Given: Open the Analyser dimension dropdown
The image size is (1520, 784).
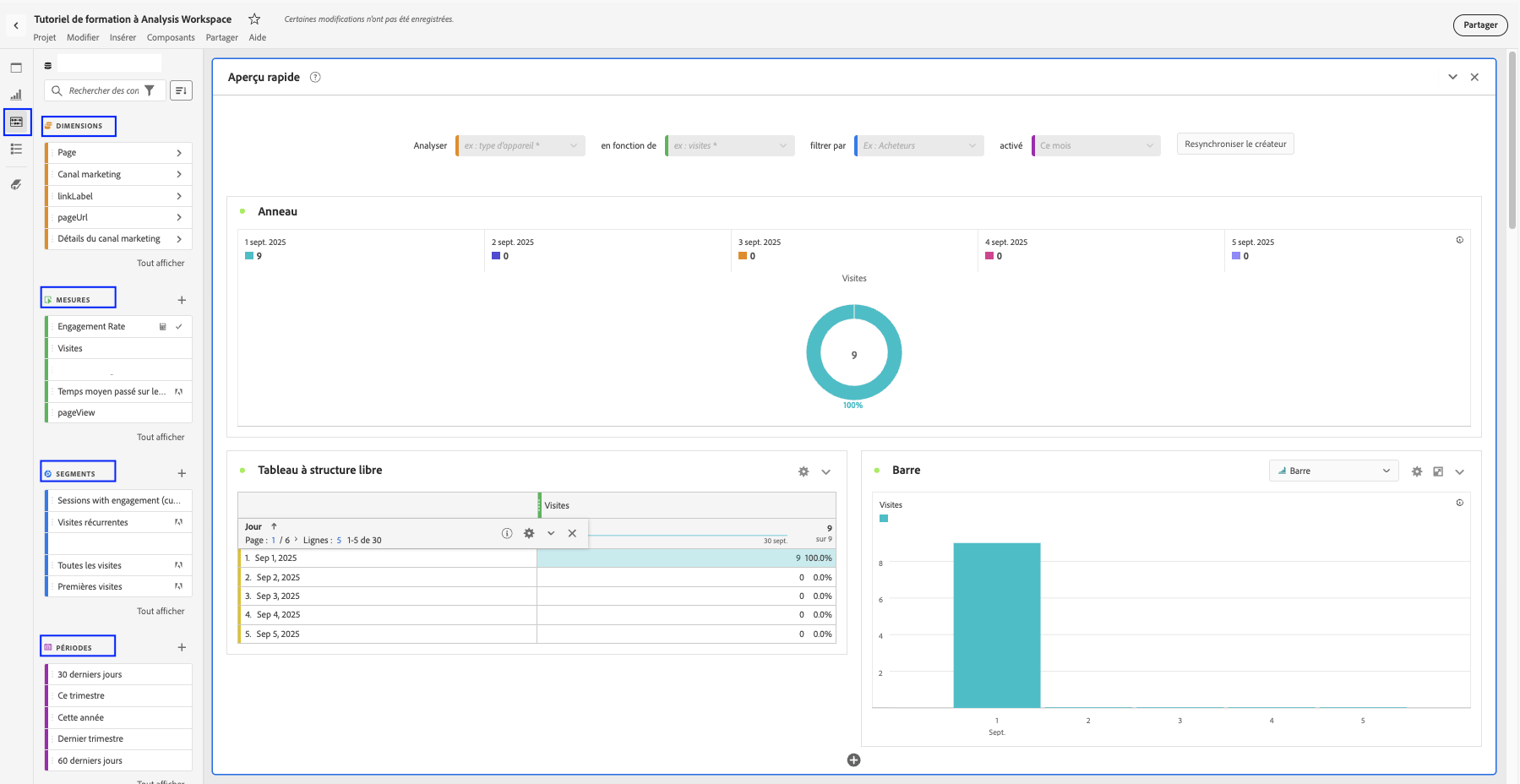Looking at the screenshot, I should point(520,146).
